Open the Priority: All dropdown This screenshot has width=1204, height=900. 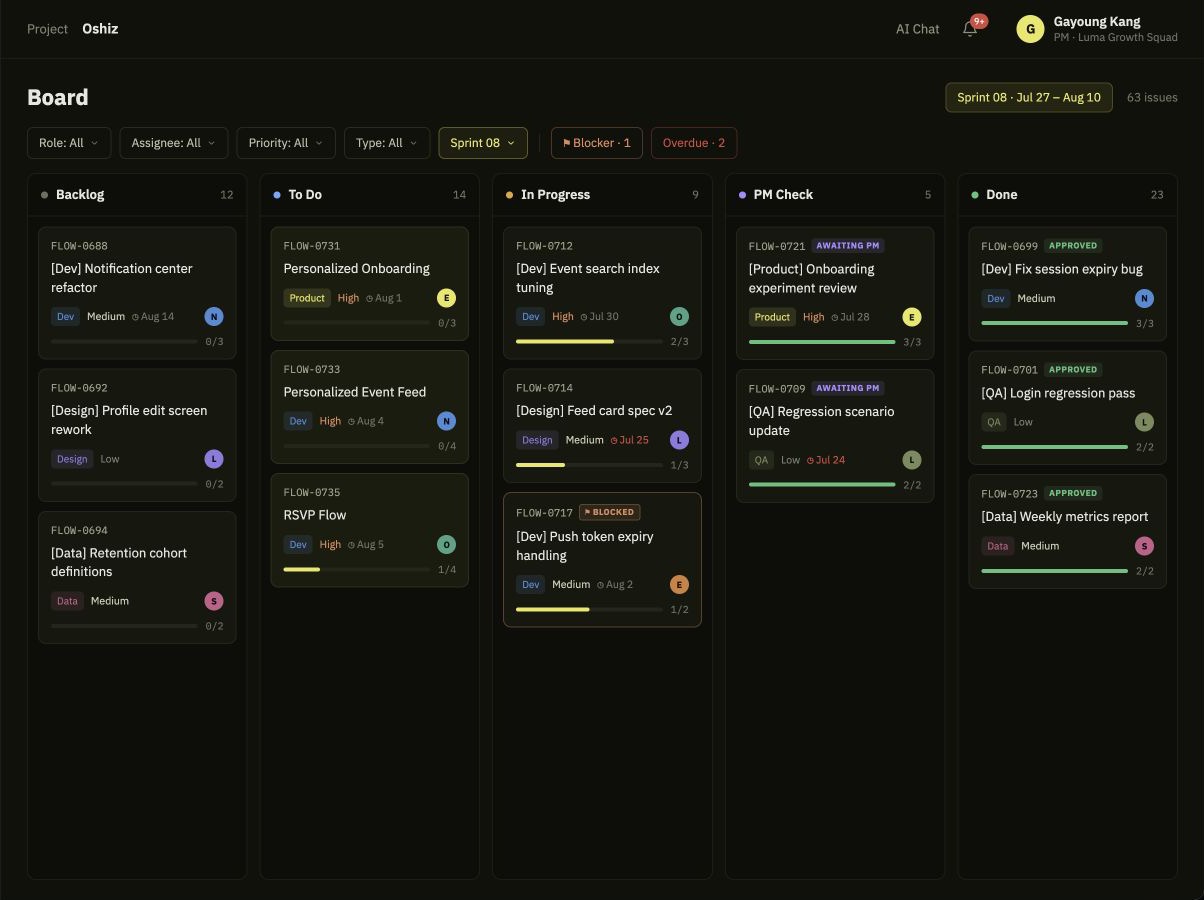286,143
